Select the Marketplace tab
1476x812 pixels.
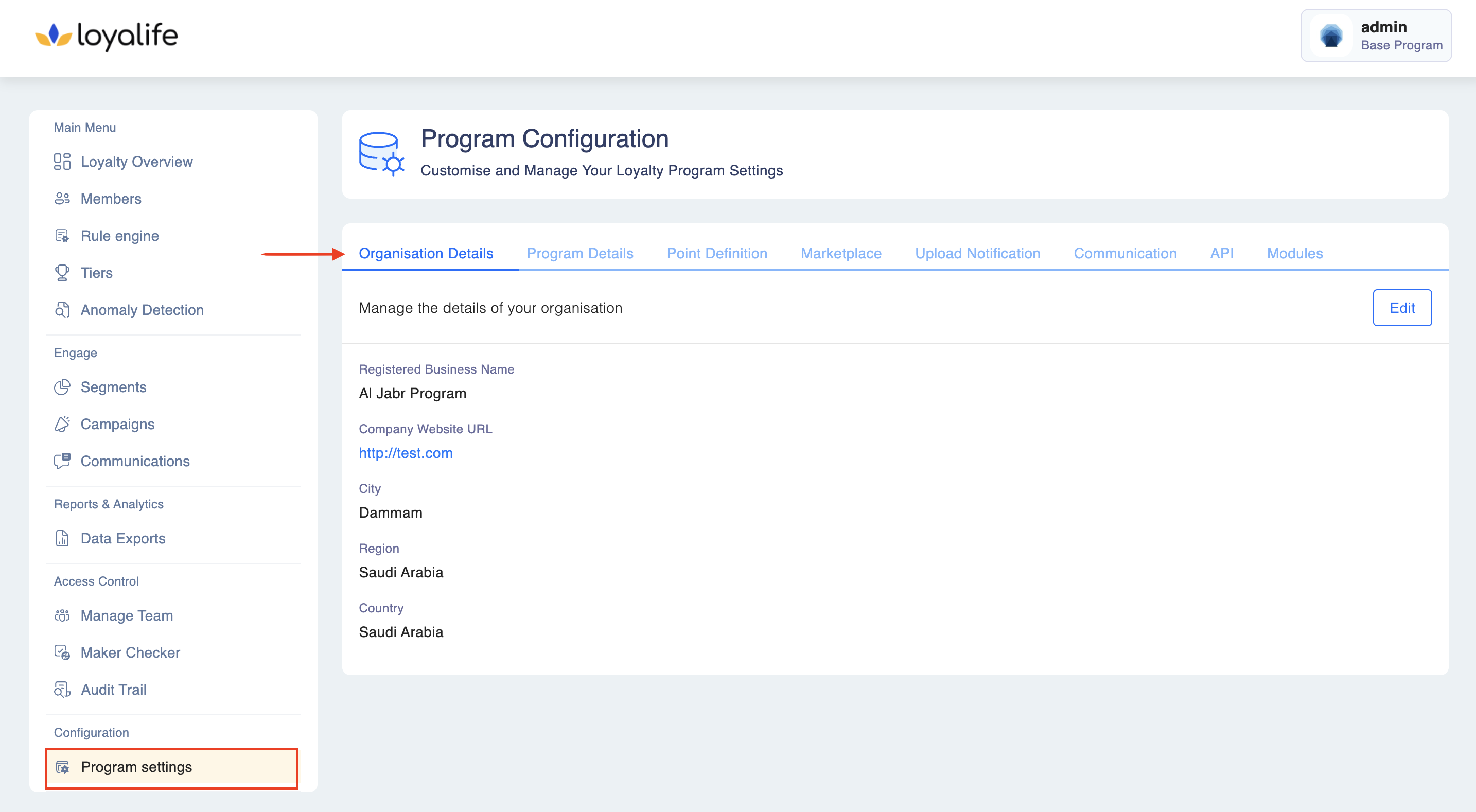click(x=840, y=253)
